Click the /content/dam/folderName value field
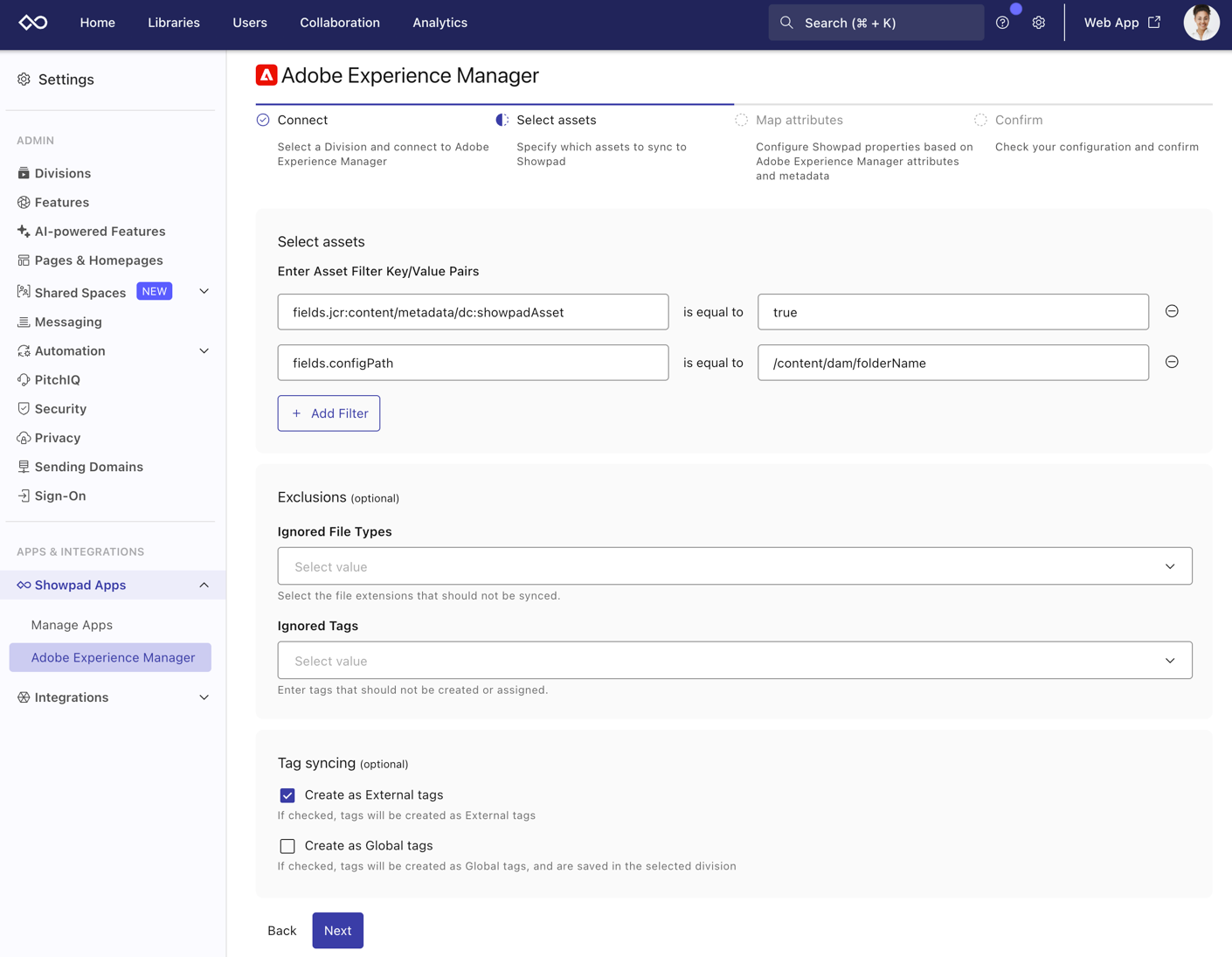Viewport: 1232px width, 957px height. tap(952, 363)
